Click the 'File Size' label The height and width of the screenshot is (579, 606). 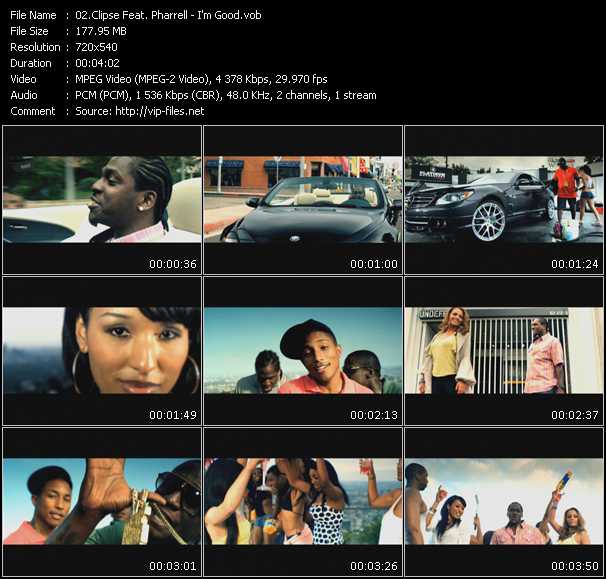[x=29, y=31]
